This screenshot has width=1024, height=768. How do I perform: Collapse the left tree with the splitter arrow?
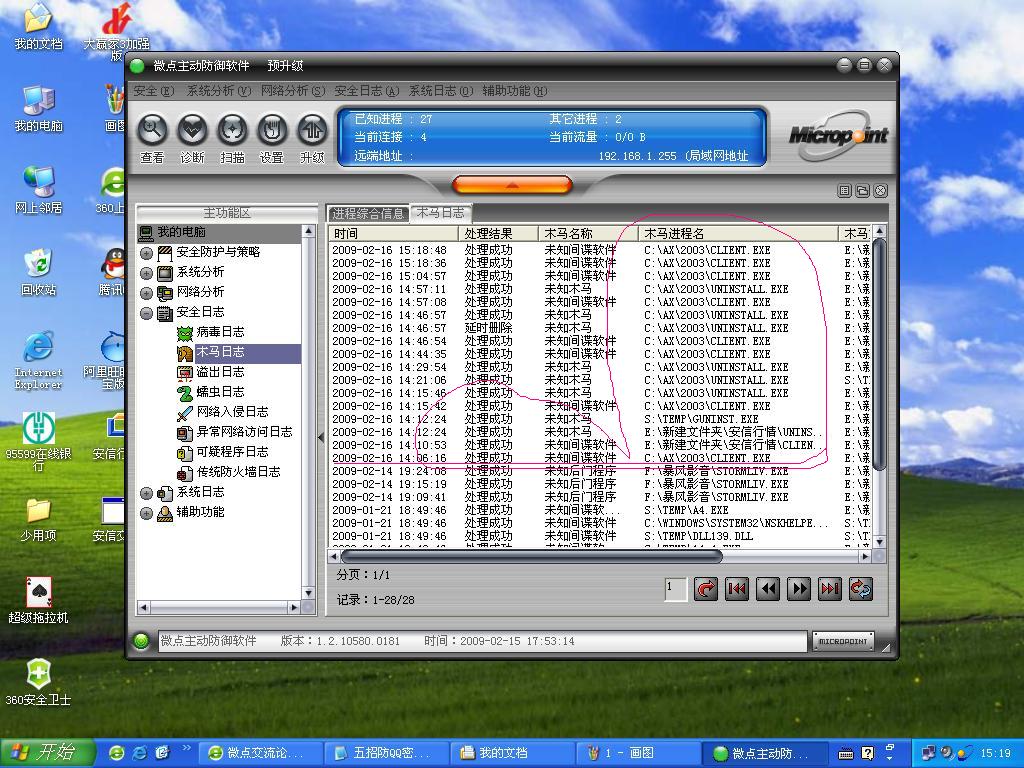321,438
